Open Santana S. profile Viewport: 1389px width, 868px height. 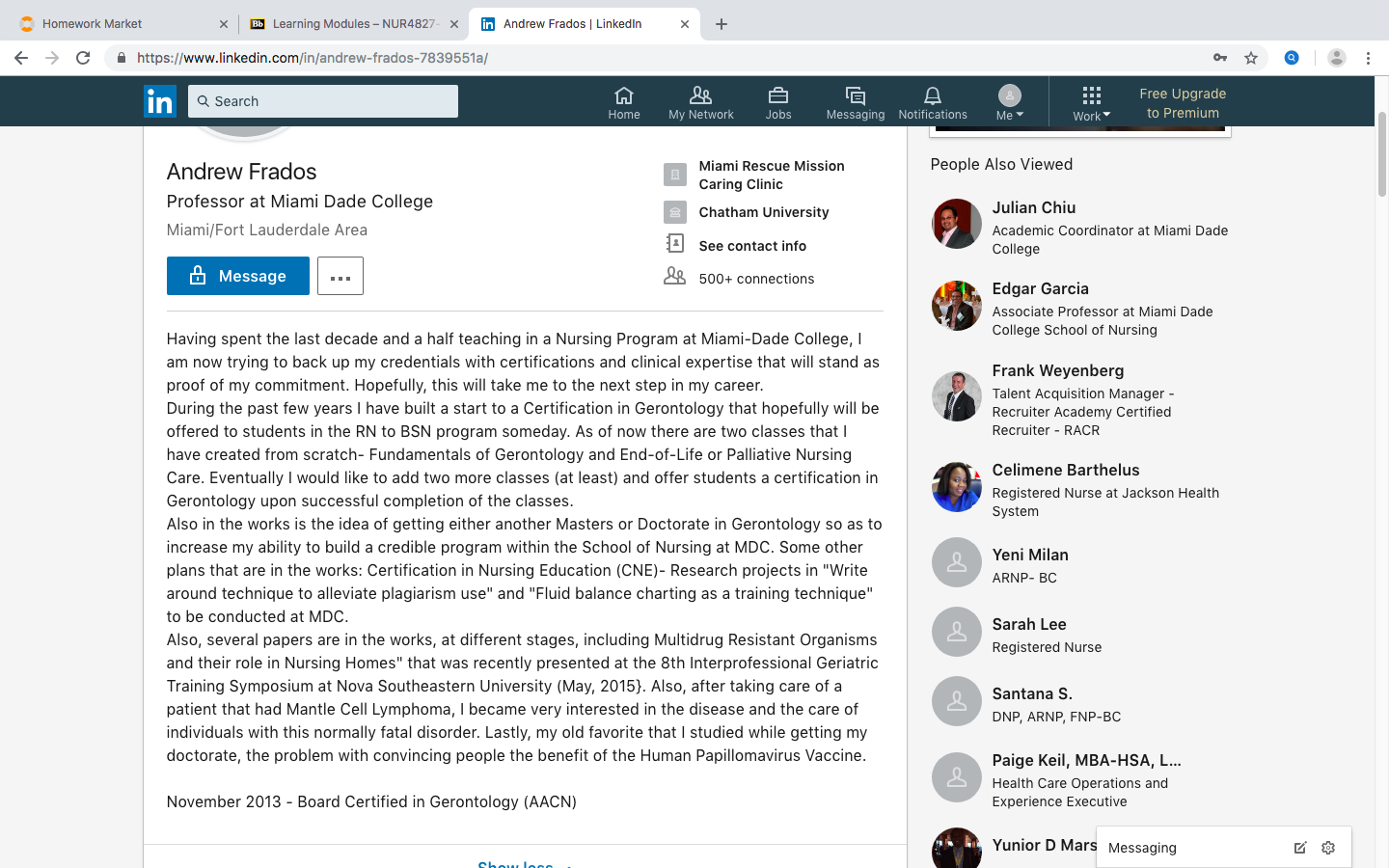pos(1032,693)
